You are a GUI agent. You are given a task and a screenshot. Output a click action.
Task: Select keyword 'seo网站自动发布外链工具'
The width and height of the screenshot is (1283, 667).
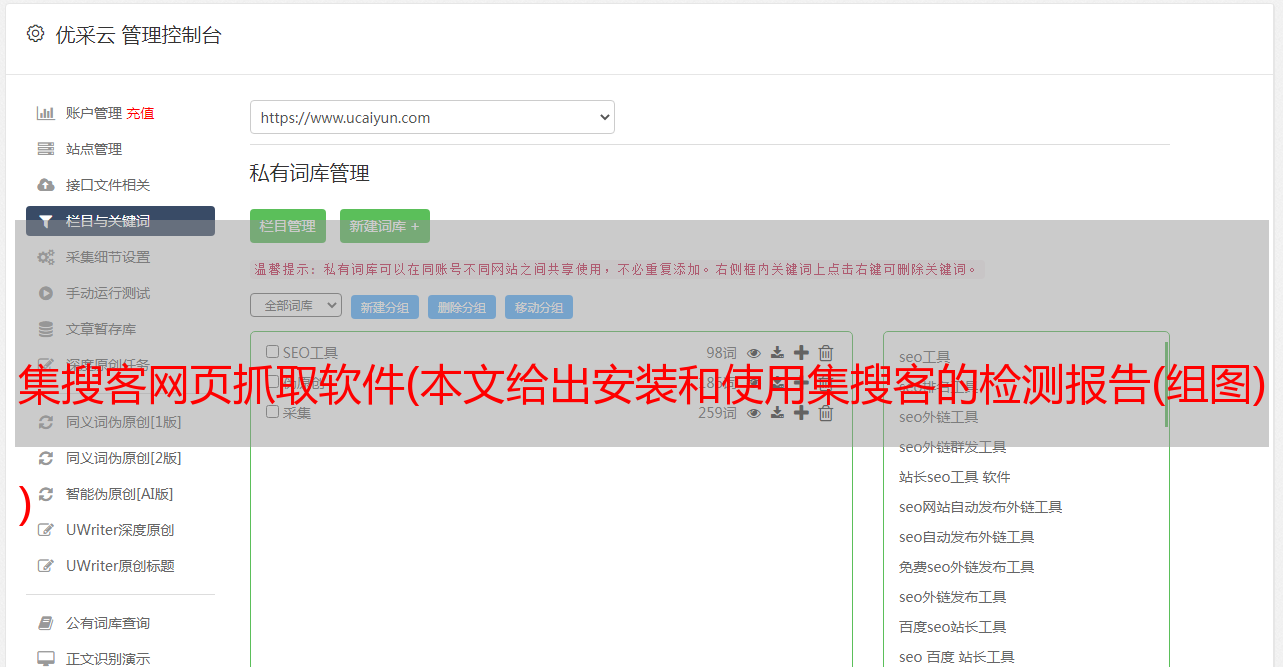click(x=980, y=507)
